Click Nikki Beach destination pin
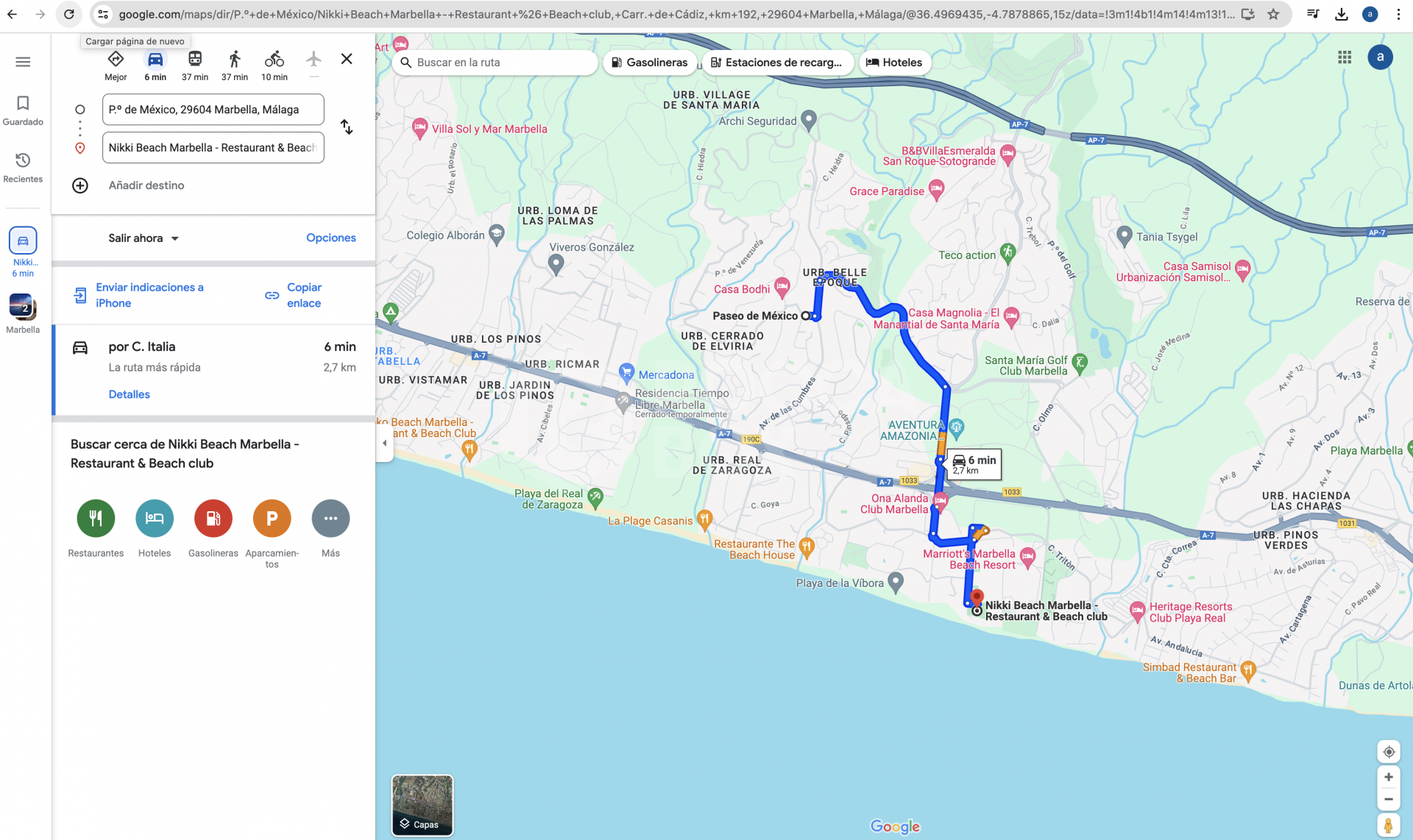The height and width of the screenshot is (840, 1413). pyautogui.click(x=977, y=598)
